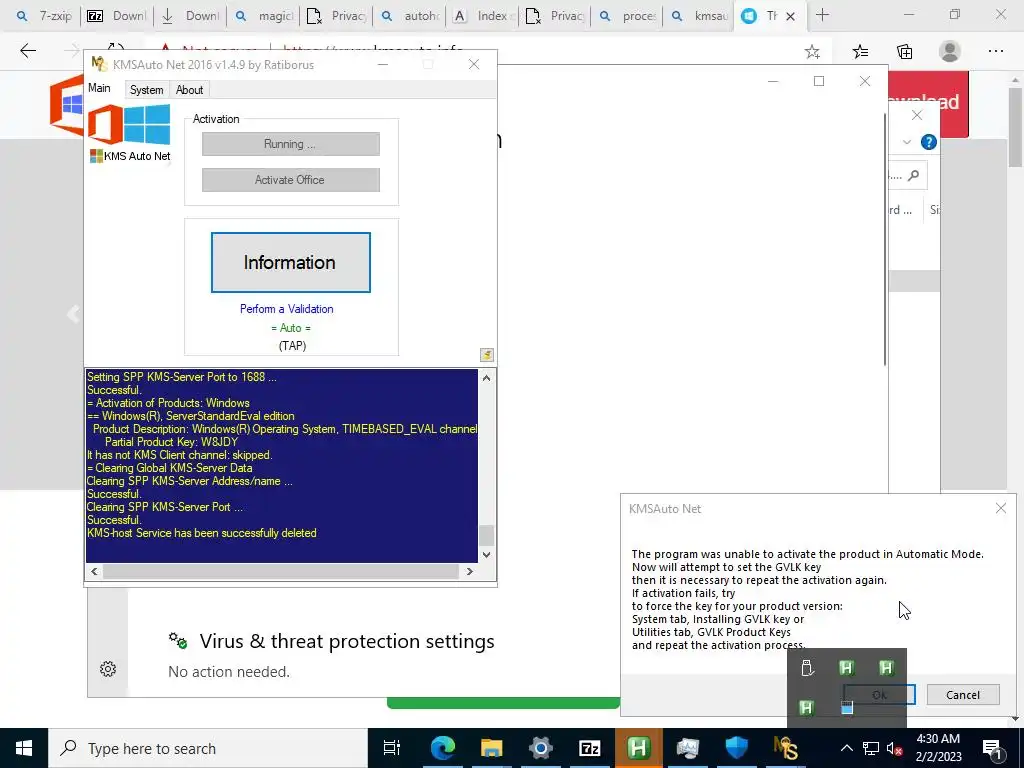Switch to the magic search browser tab

click(x=264, y=16)
